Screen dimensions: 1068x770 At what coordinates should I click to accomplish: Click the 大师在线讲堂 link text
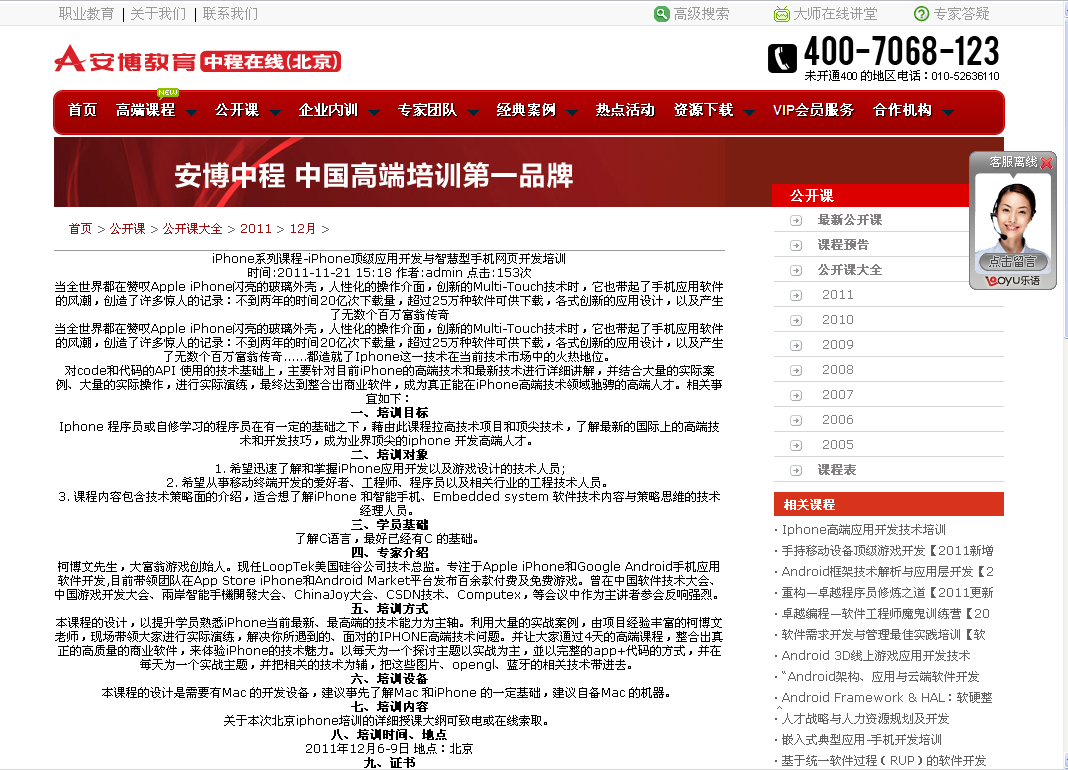point(836,14)
